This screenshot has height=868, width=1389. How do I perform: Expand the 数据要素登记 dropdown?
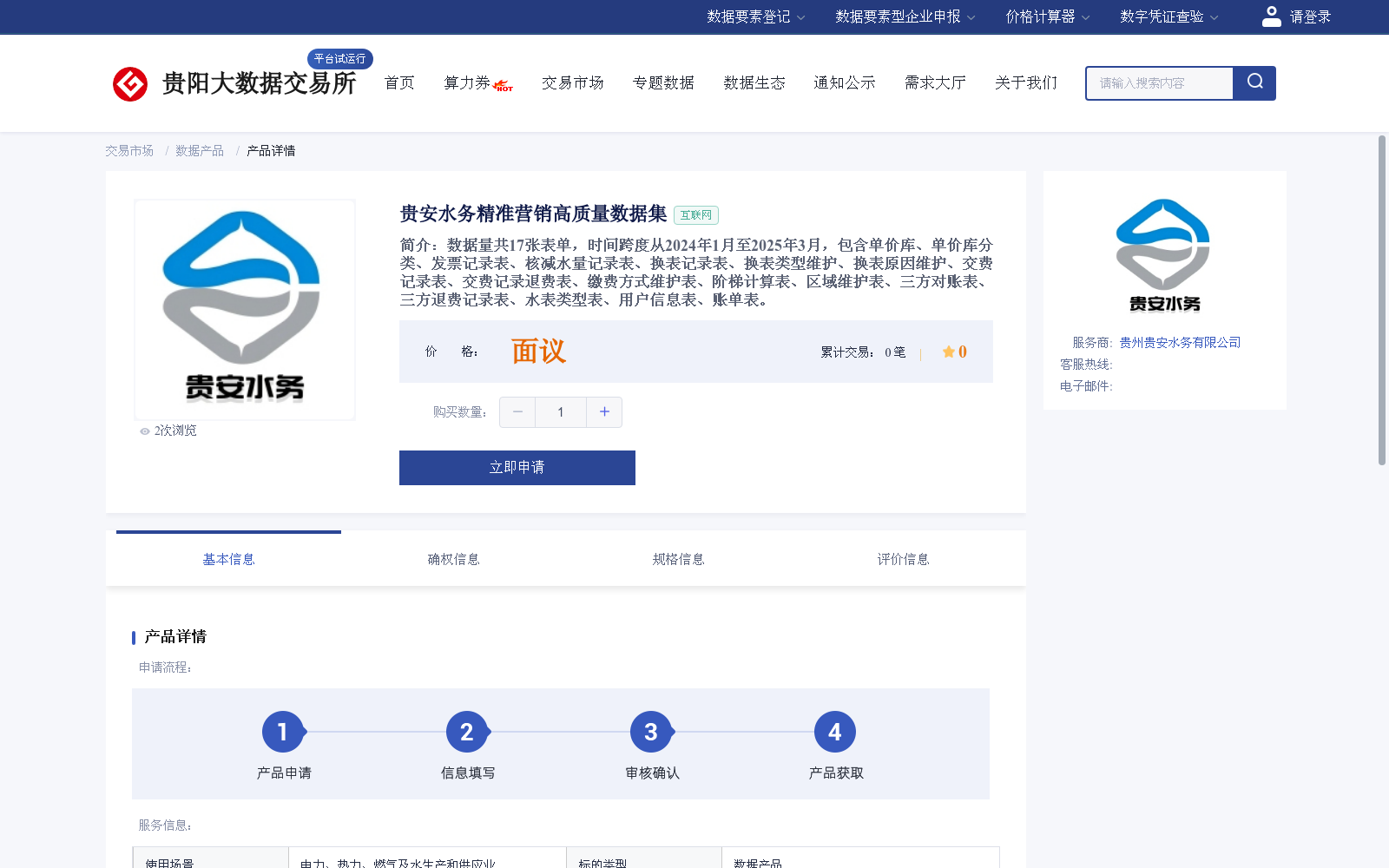(755, 16)
